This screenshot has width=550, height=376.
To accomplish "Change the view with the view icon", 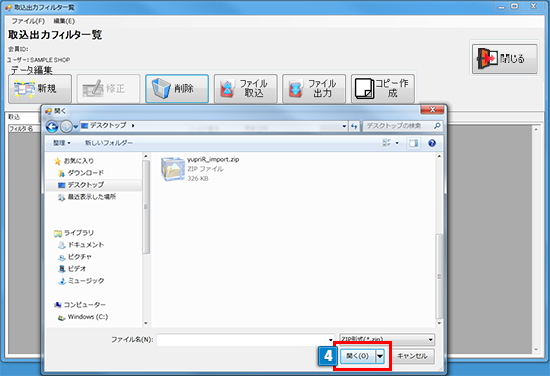I will pos(387,143).
